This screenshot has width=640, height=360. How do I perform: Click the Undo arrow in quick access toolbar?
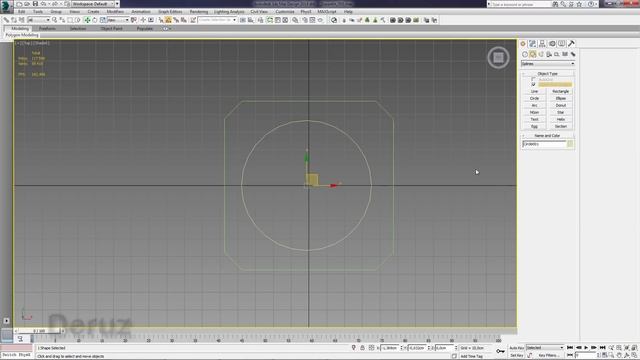tap(43, 4)
